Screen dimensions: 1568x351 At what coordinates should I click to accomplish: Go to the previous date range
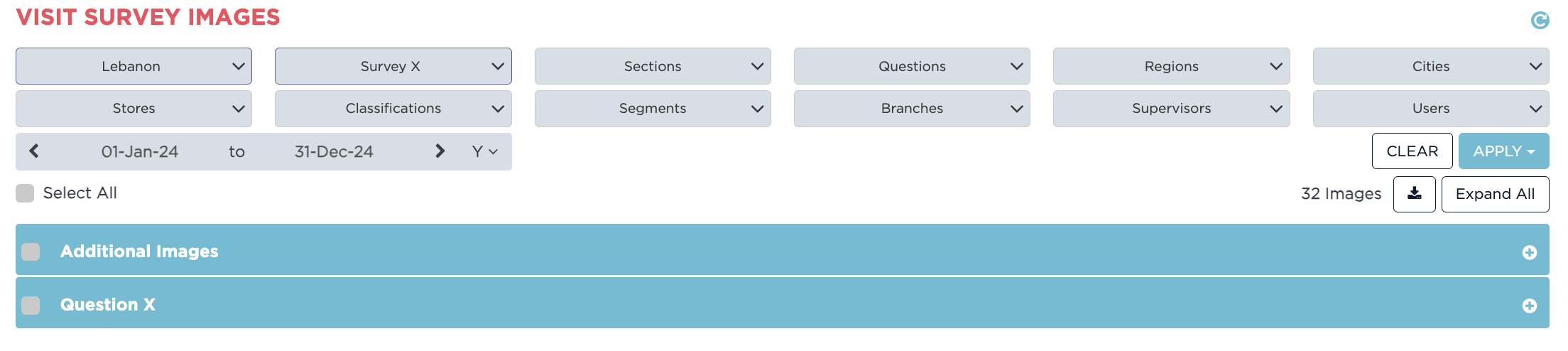[x=34, y=151]
